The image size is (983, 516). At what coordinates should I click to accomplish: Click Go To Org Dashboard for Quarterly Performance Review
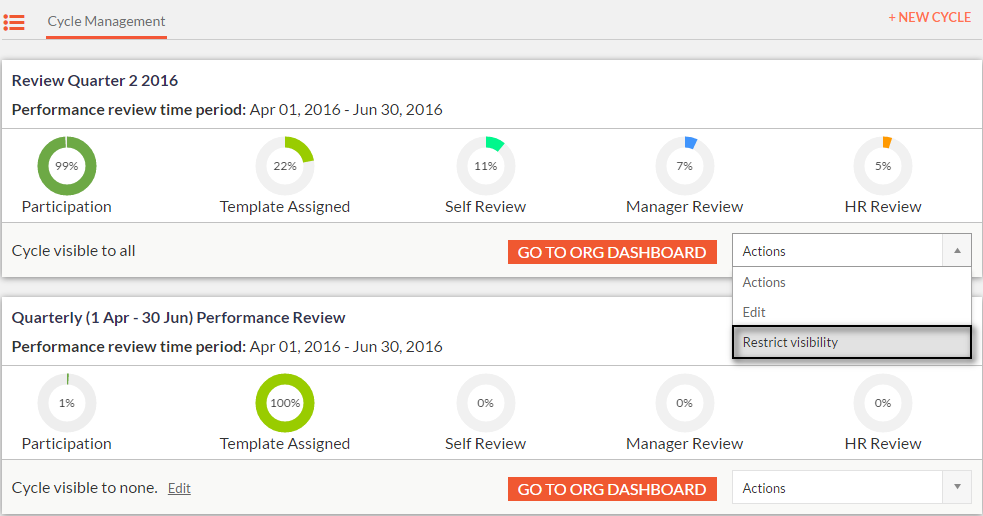(x=612, y=489)
